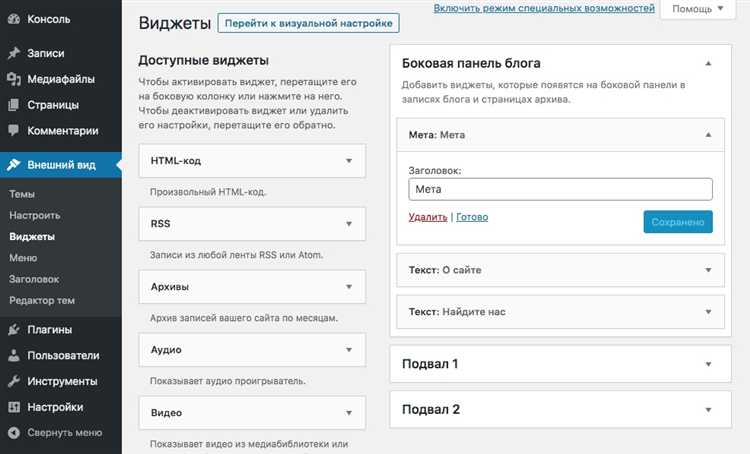Click the Доступные виджеты heading
The height and width of the screenshot is (454, 750).
203,60
